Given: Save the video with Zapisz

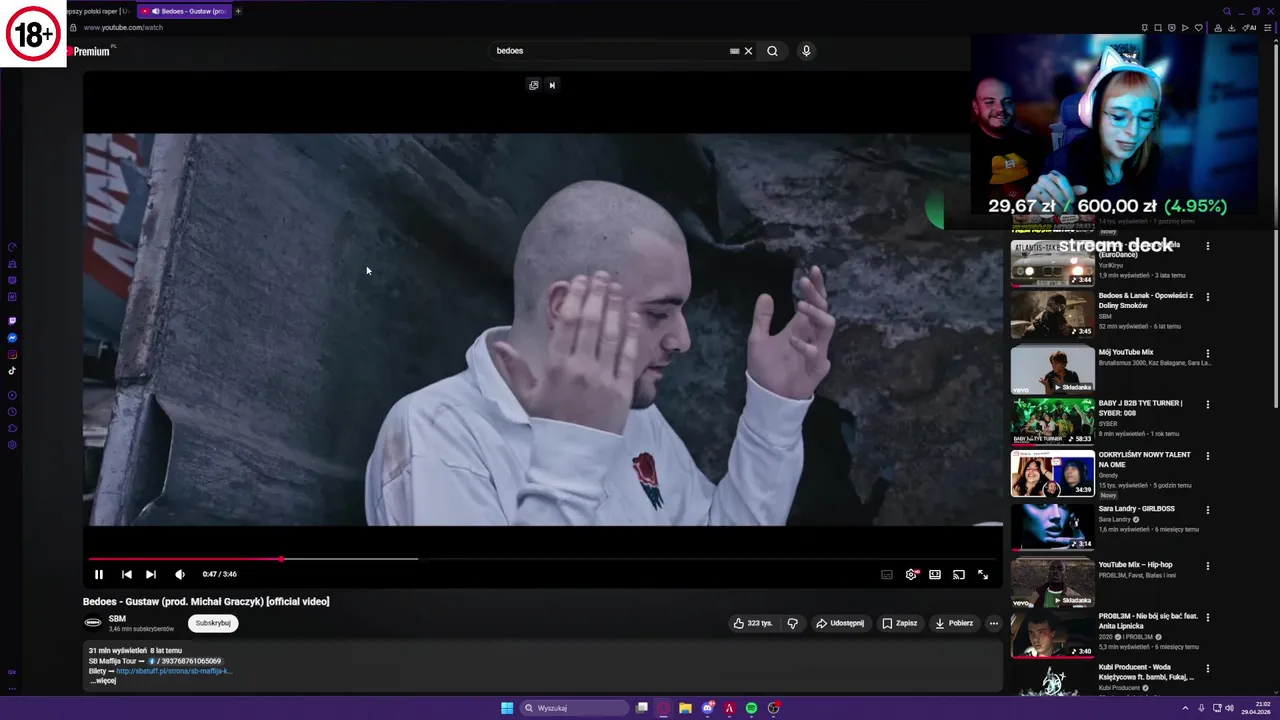Looking at the screenshot, I should coord(899,623).
